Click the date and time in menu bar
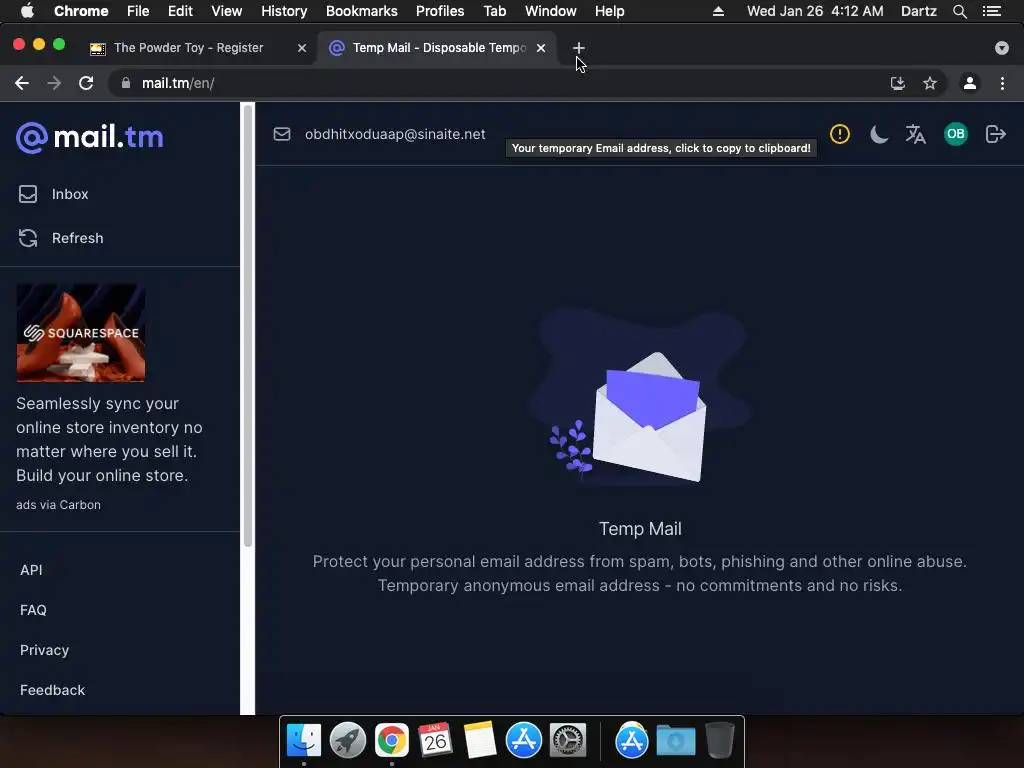The height and width of the screenshot is (768, 1024). click(815, 11)
